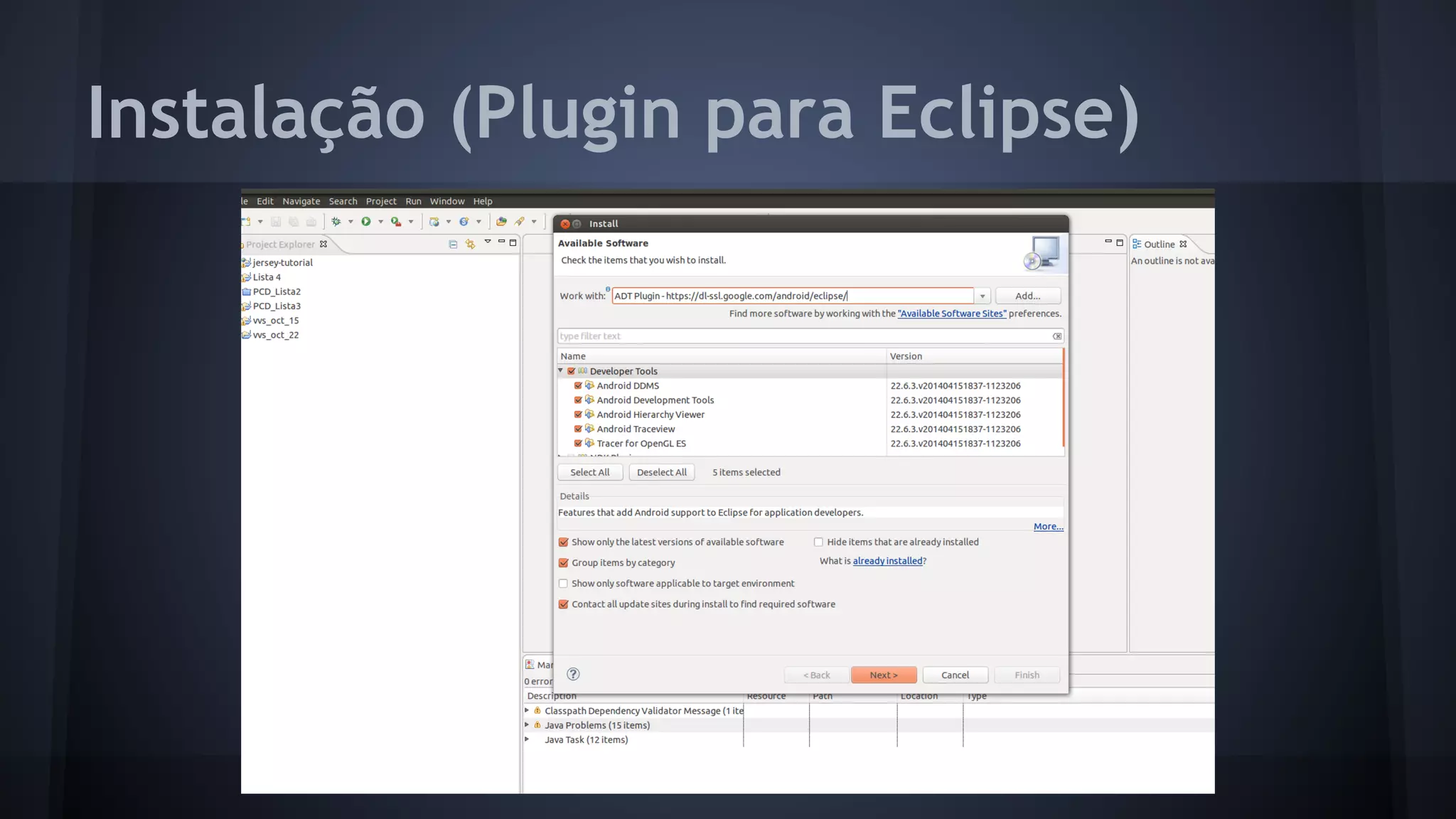Click the New Dynamic Web Project icon
Image resolution: width=1456 pixels, height=819 pixels.
coord(434,222)
